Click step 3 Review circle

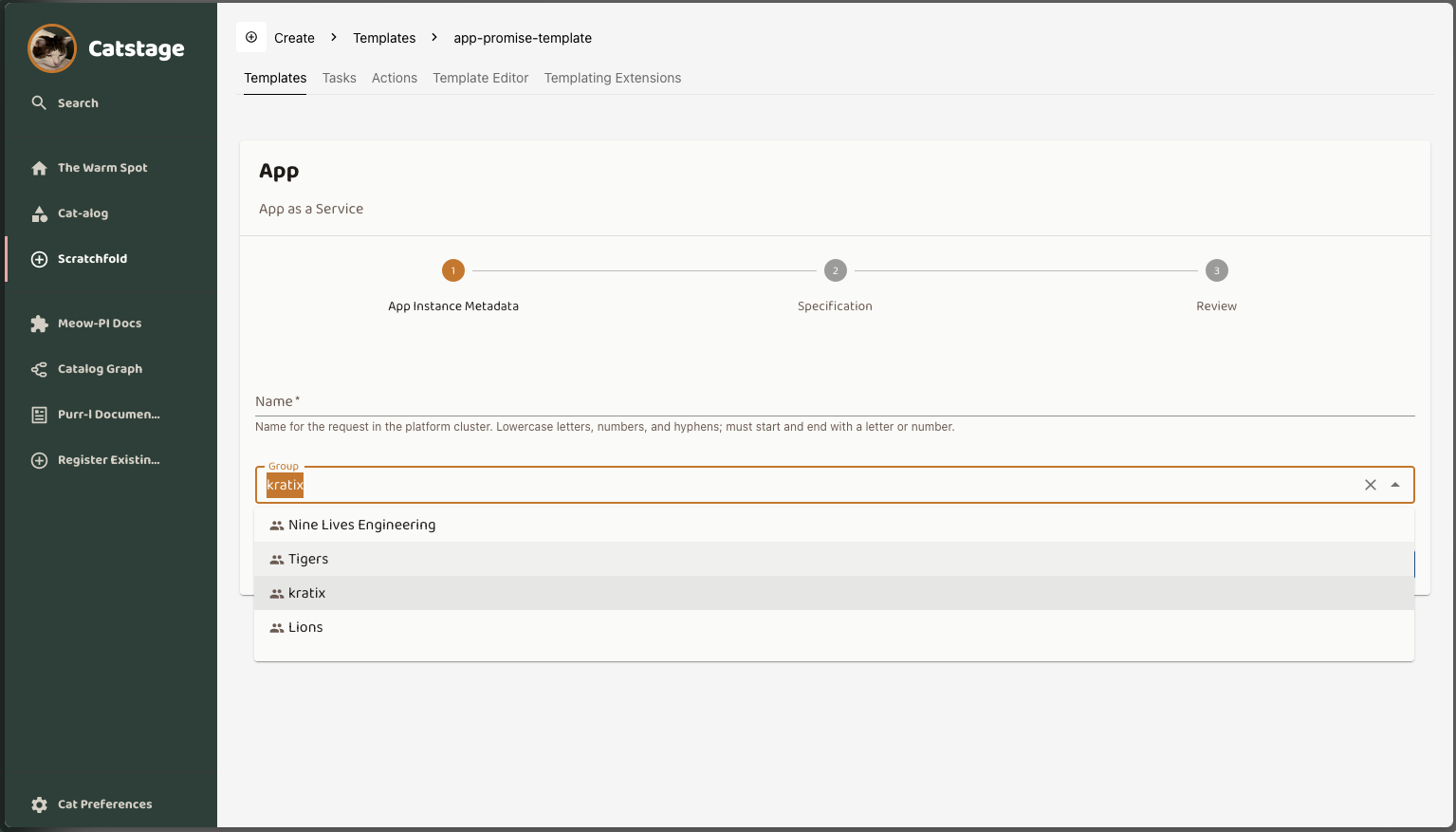1217,270
